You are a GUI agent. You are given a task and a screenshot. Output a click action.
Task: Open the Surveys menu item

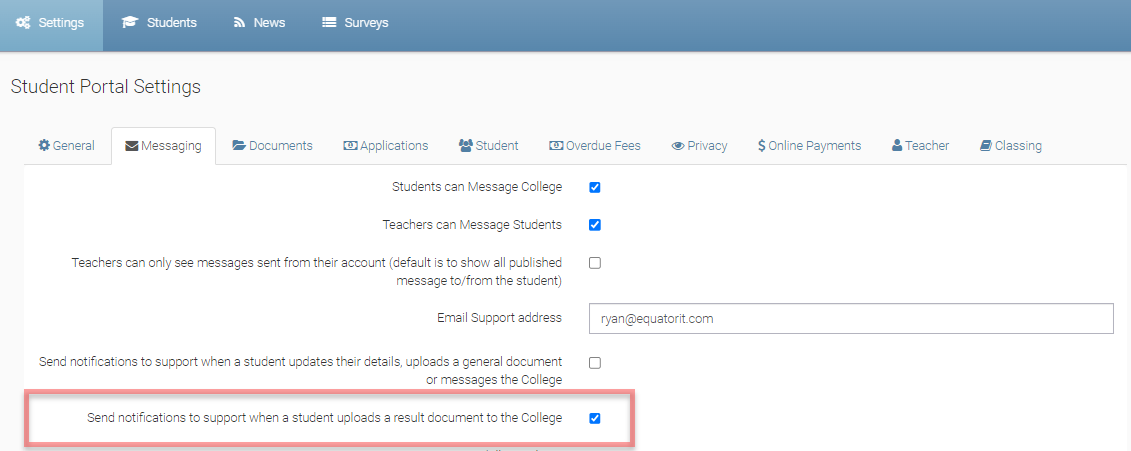(355, 23)
